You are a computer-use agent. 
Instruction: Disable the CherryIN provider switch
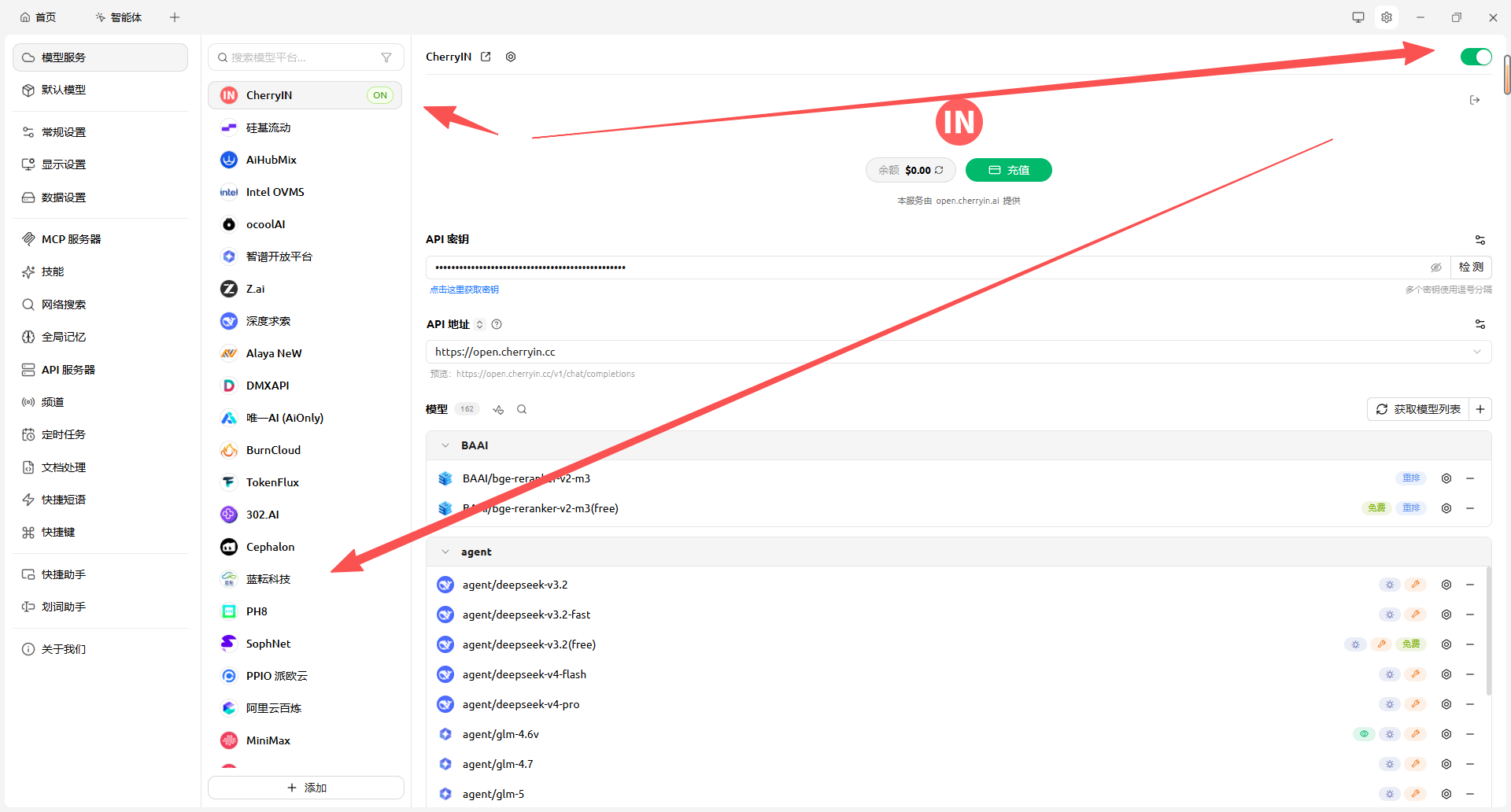pos(1476,57)
